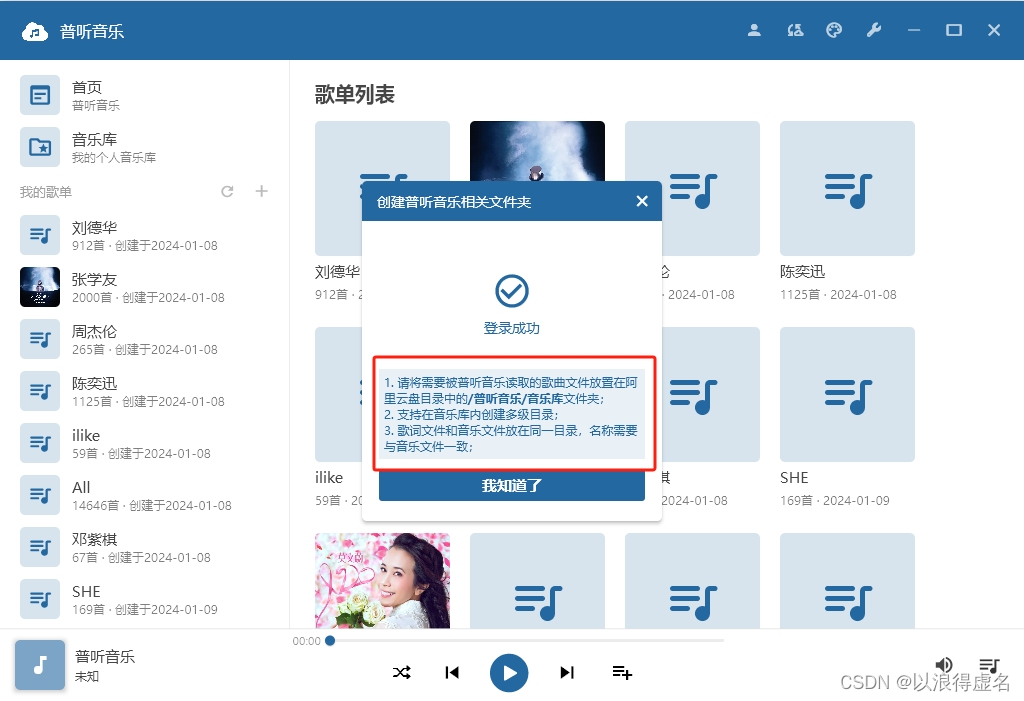Click the 歌单列表 heading
The width and height of the screenshot is (1024, 701).
(x=355, y=95)
